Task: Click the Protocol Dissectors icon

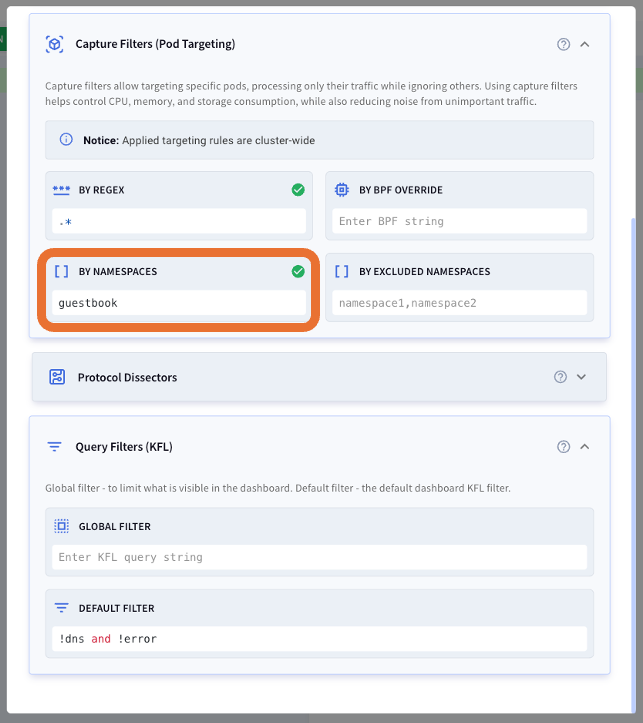Action: tap(57, 377)
